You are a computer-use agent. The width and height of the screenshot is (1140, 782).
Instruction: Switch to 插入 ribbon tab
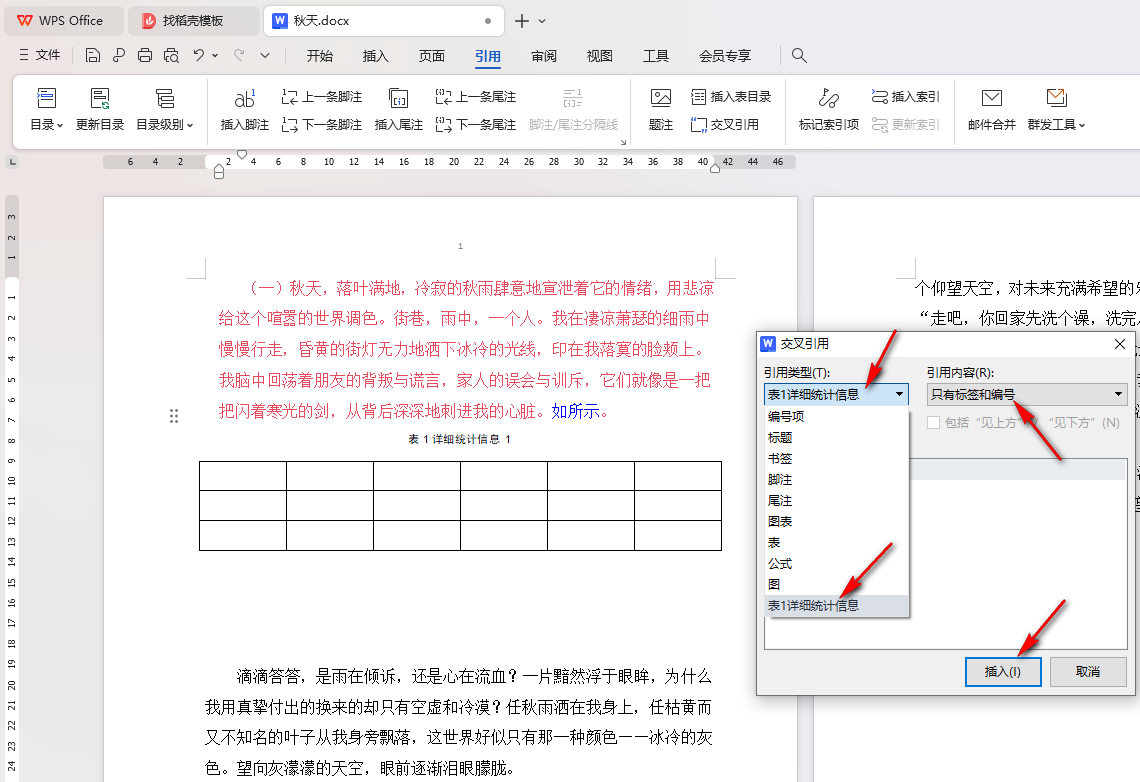(x=375, y=56)
